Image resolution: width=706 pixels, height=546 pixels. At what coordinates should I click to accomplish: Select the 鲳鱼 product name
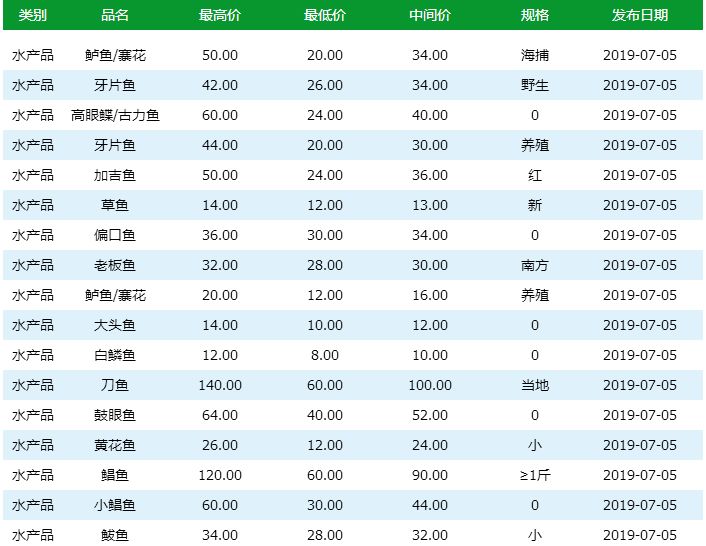click(x=115, y=475)
